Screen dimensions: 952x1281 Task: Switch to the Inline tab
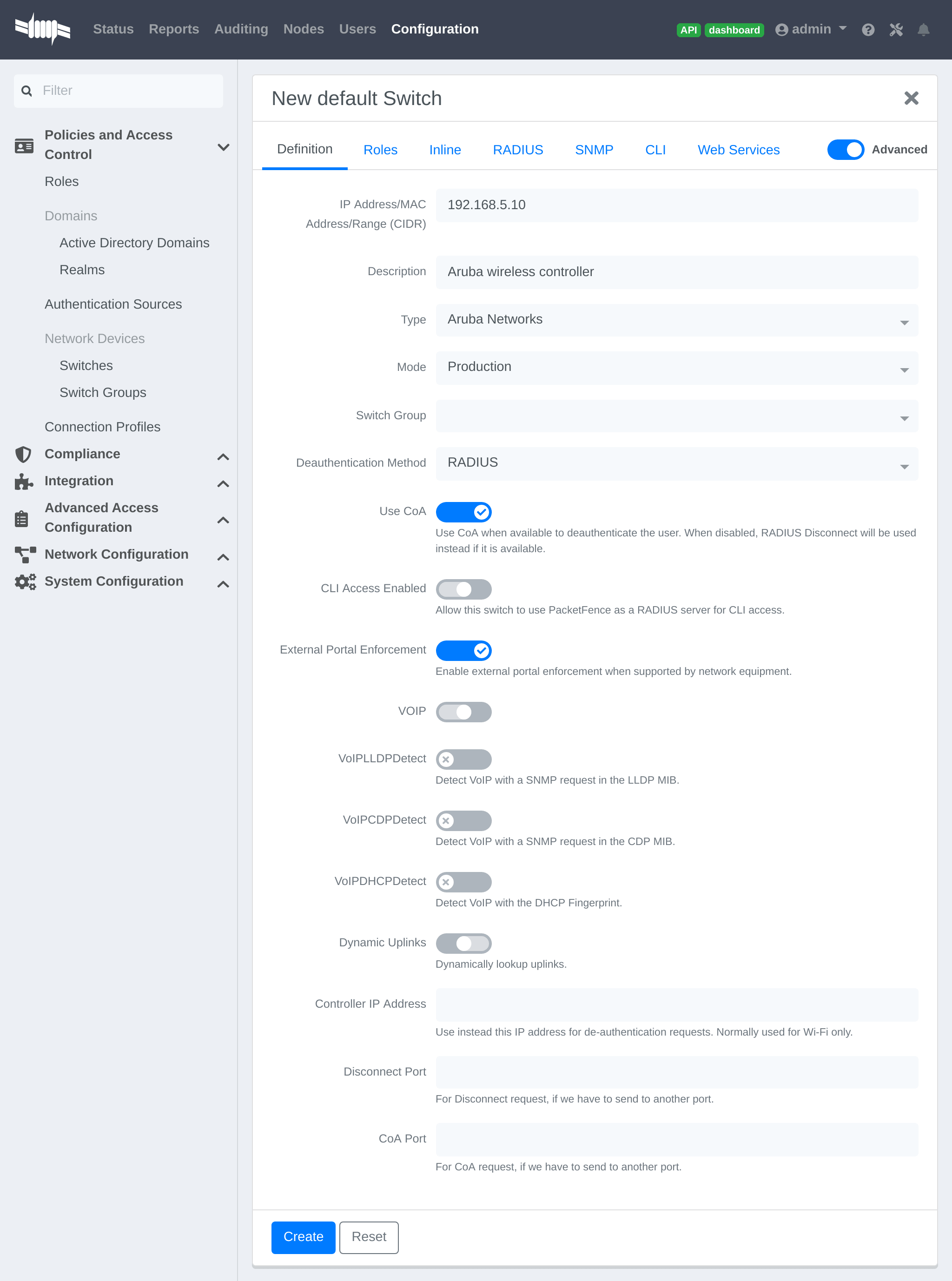[x=445, y=150]
